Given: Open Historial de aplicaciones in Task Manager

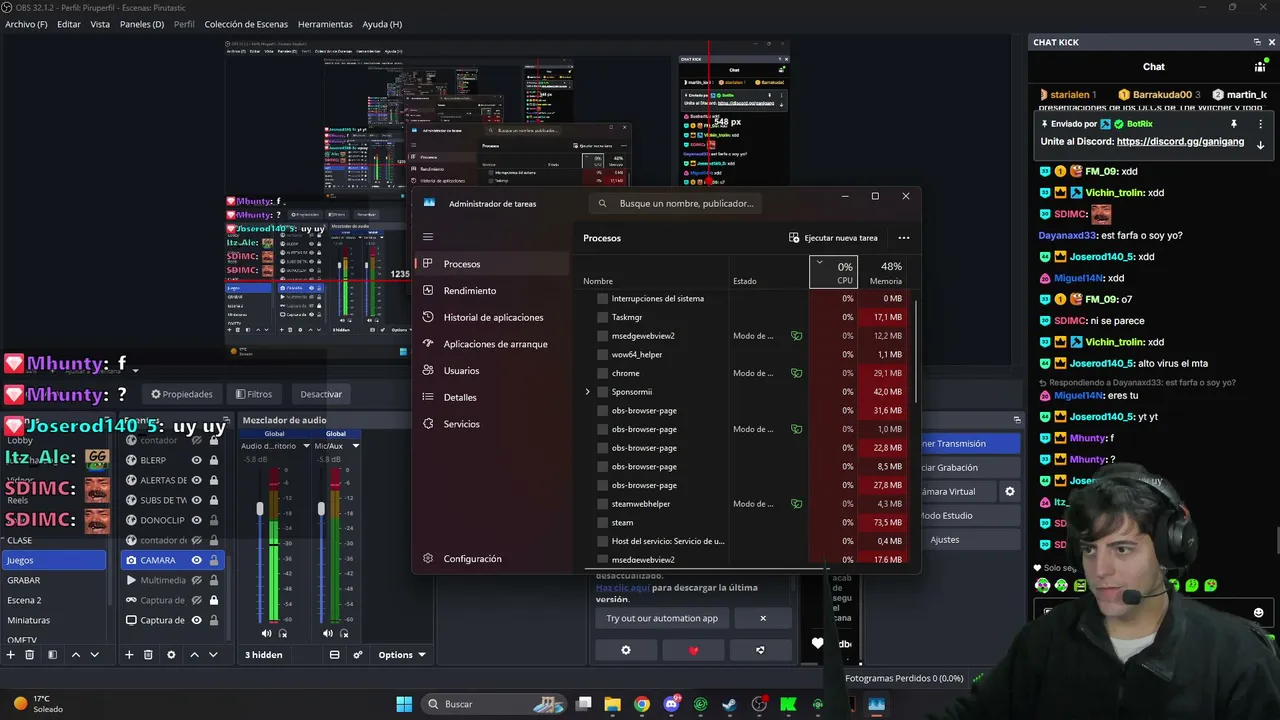Looking at the screenshot, I should coord(493,317).
